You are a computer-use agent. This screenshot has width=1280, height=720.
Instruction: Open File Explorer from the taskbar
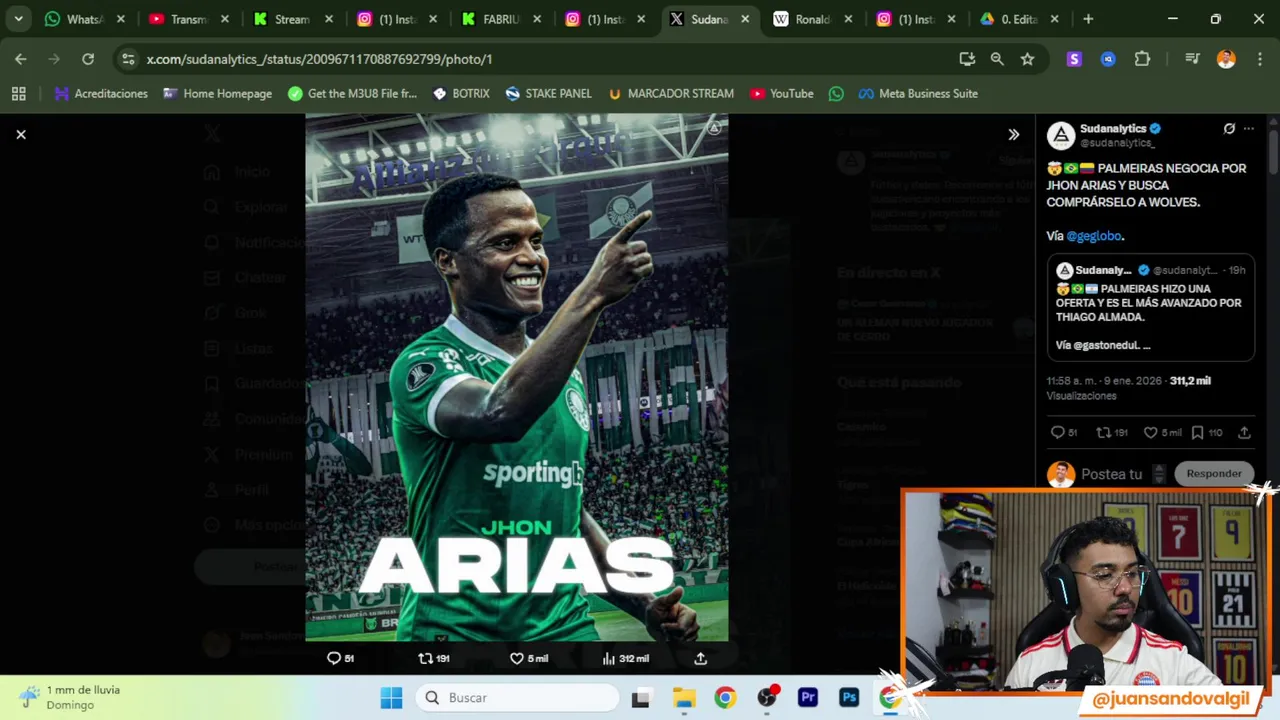pyautogui.click(x=683, y=698)
